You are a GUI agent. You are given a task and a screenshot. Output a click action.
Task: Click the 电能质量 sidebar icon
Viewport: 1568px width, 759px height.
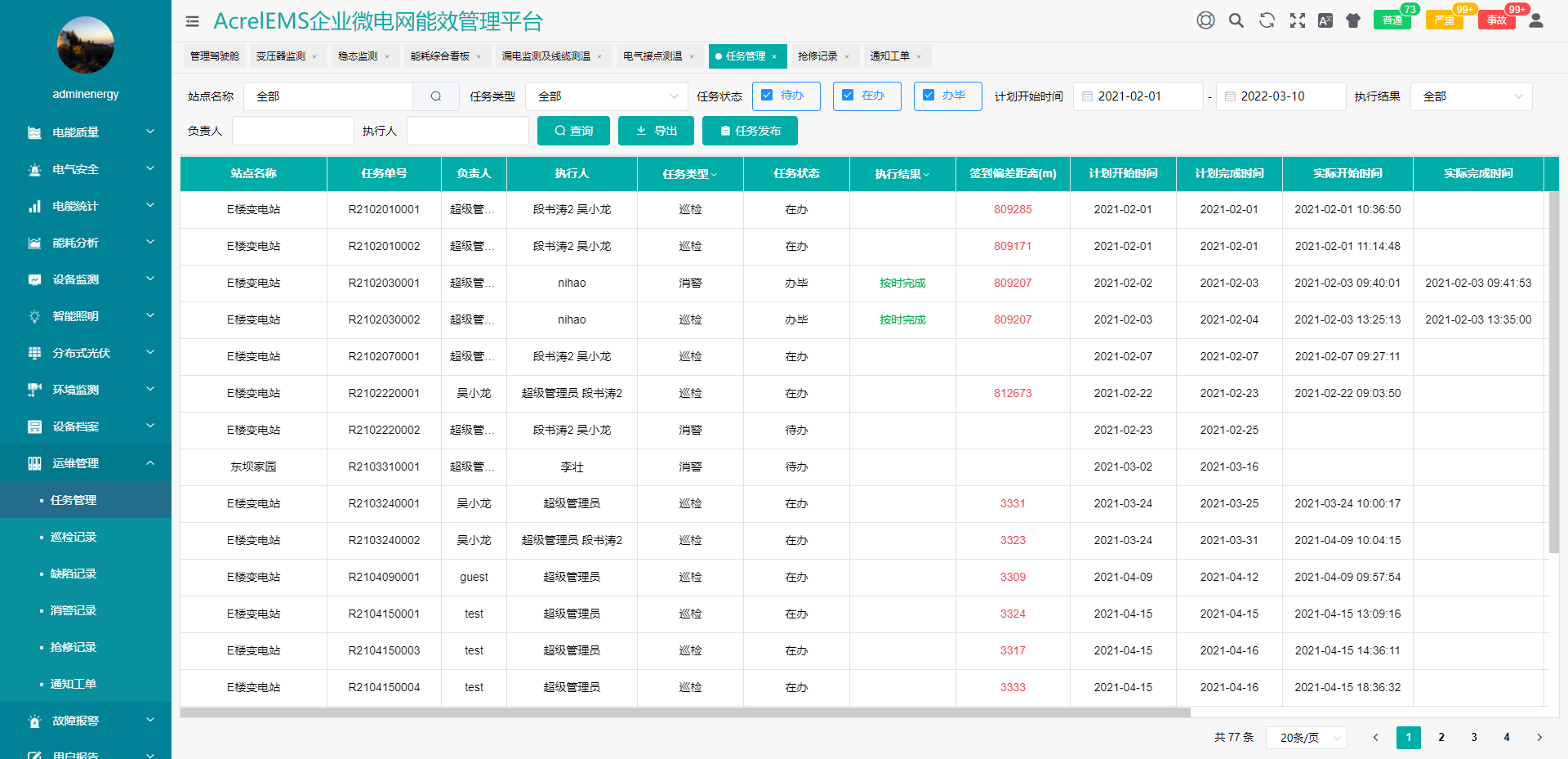[34, 132]
